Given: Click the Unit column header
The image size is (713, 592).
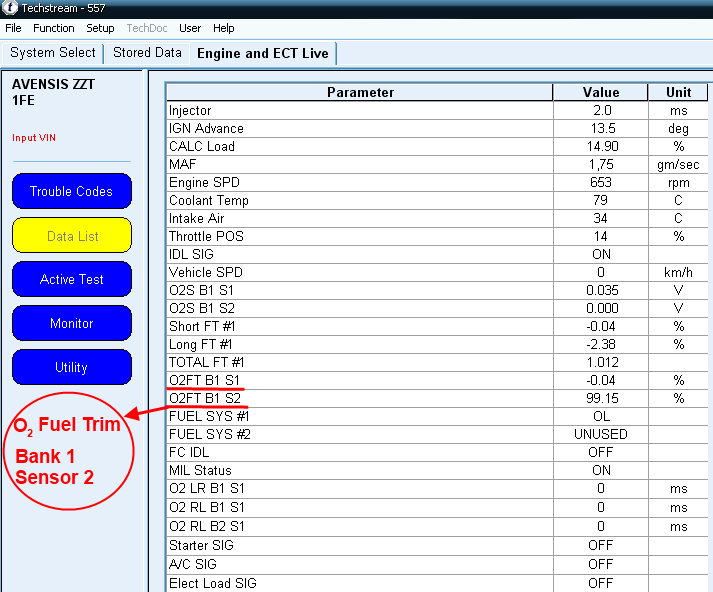Looking at the screenshot, I should [x=678, y=92].
